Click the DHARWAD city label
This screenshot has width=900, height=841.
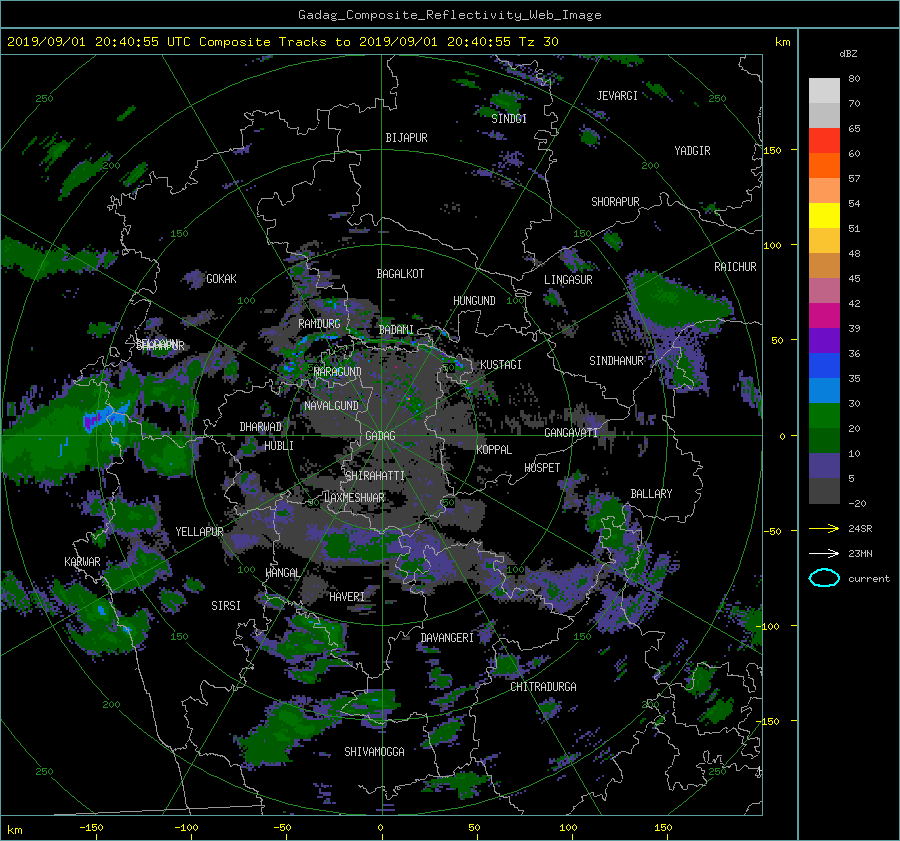pyautogui.click(x=261, y=427)
